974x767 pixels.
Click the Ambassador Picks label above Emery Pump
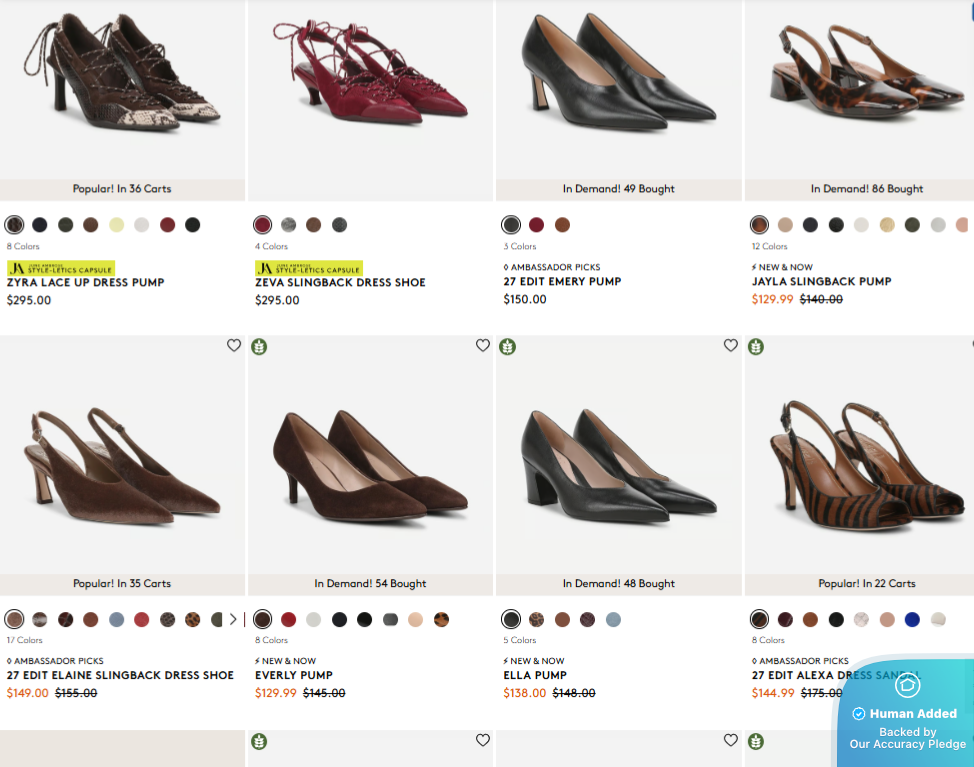552,267
